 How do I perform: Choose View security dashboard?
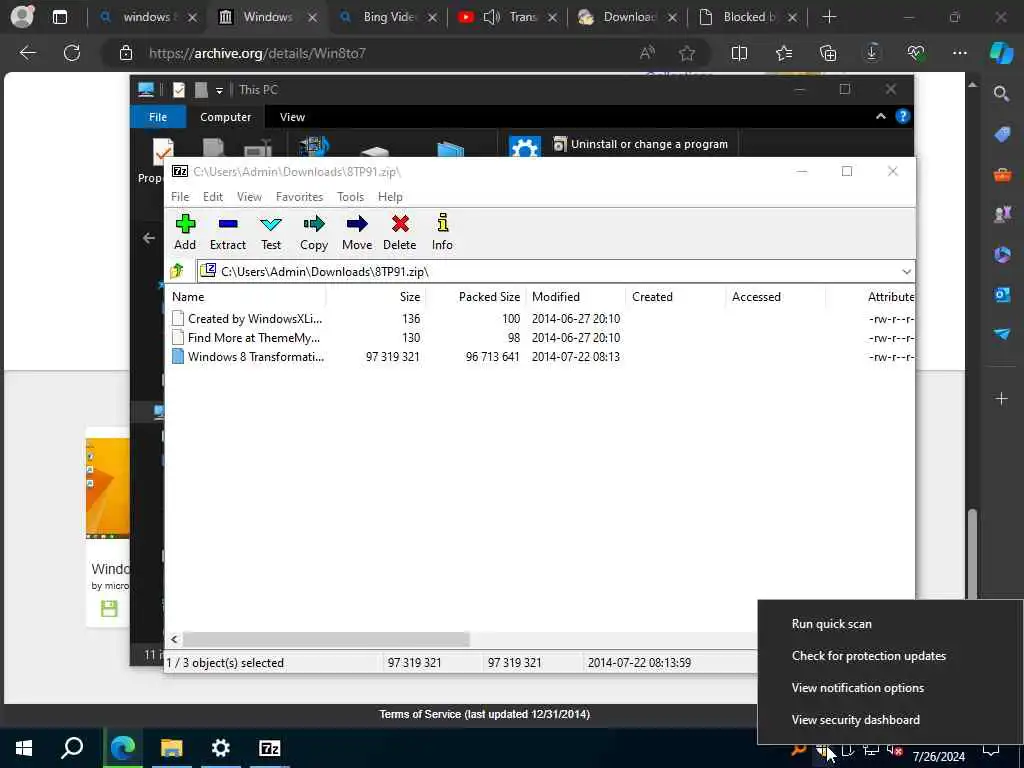pos(856,720)
